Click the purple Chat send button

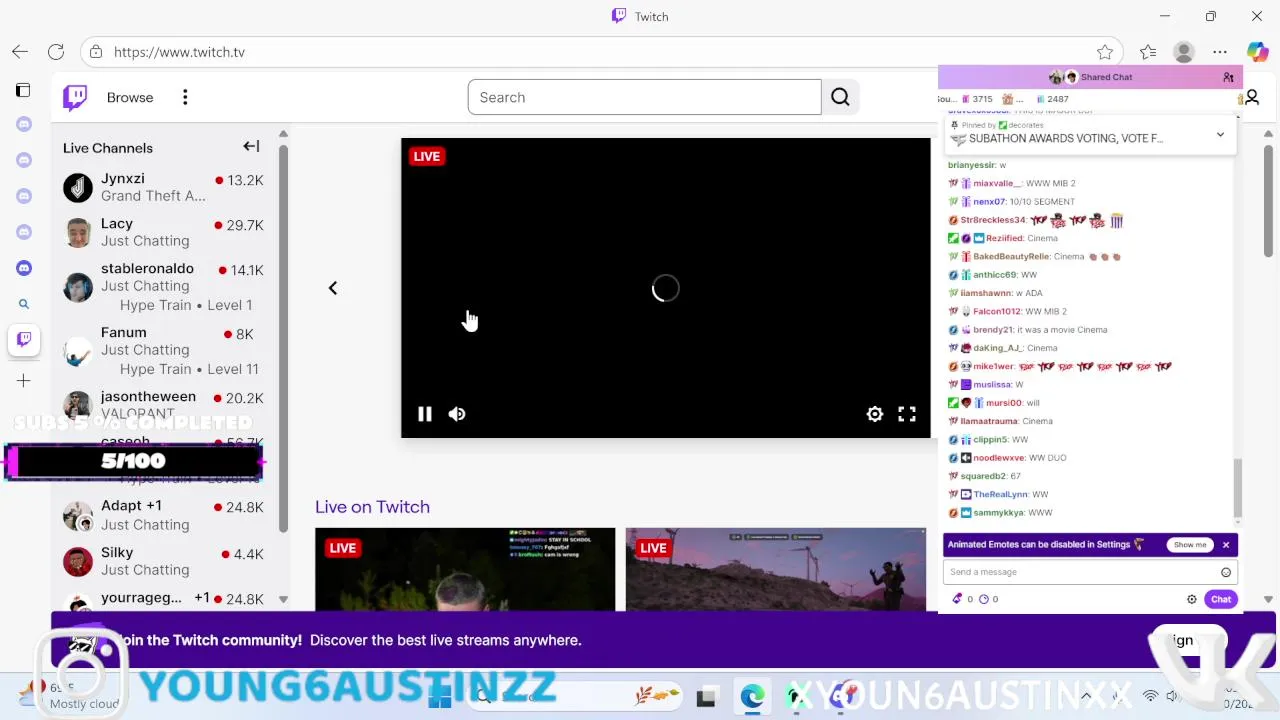1221,599
